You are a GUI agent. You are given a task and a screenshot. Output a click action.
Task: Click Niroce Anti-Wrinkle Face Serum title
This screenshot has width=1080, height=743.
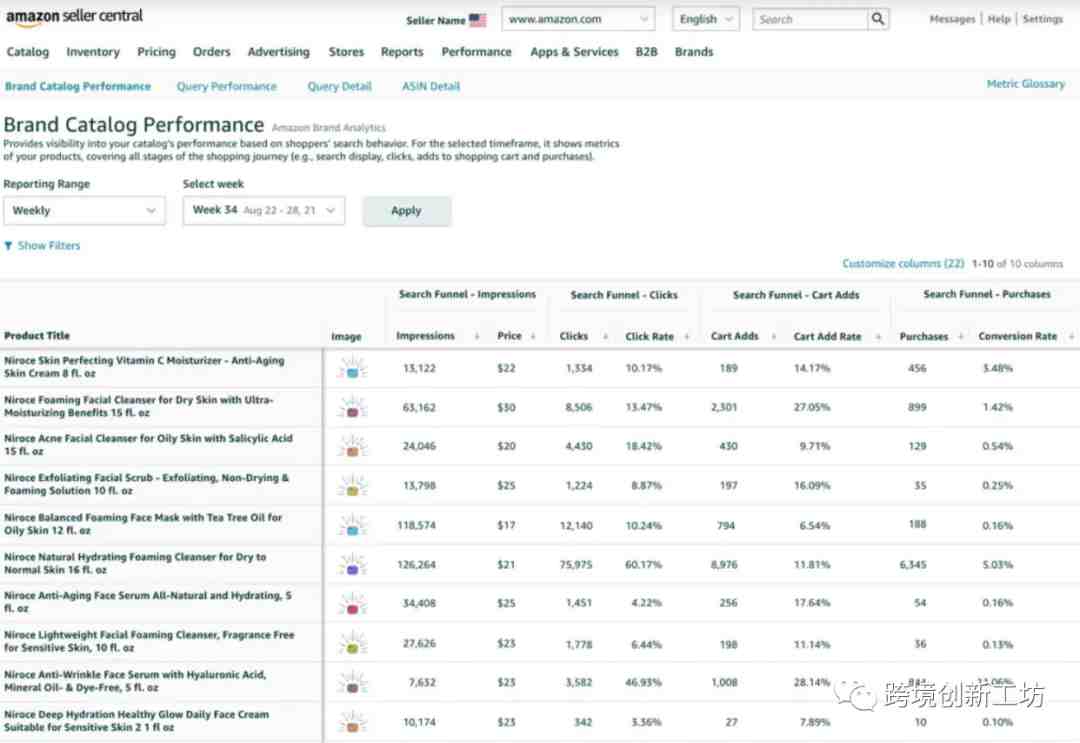click(135, 681)
